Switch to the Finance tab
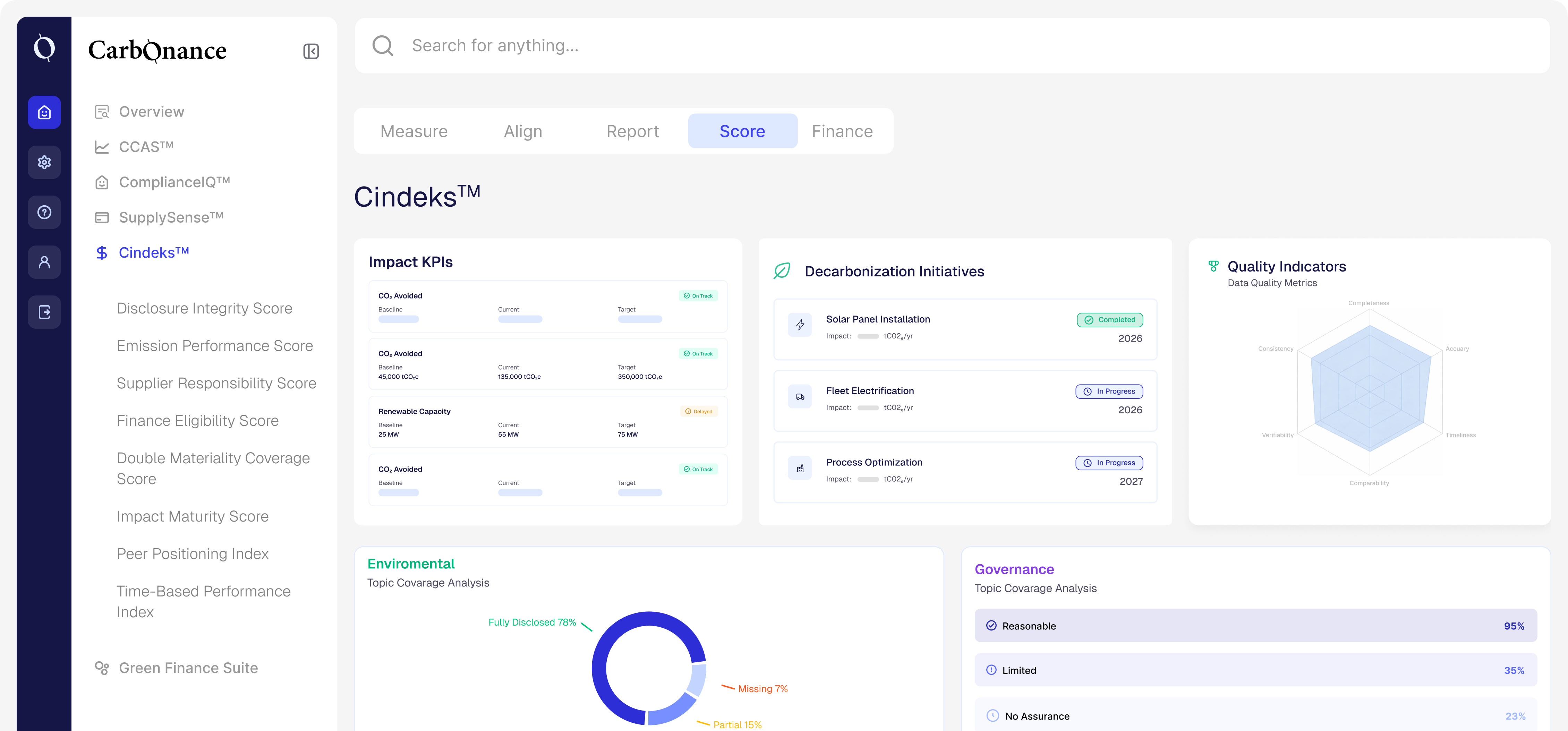 (x=842, y=131)
